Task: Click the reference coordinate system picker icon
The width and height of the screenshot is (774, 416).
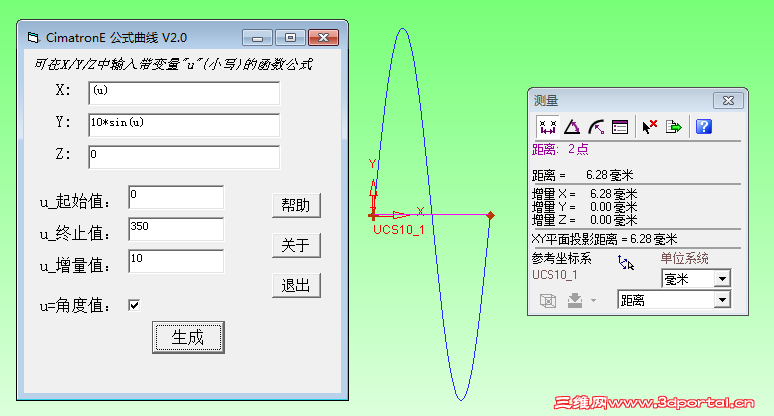Action: (x=626, y=262)
